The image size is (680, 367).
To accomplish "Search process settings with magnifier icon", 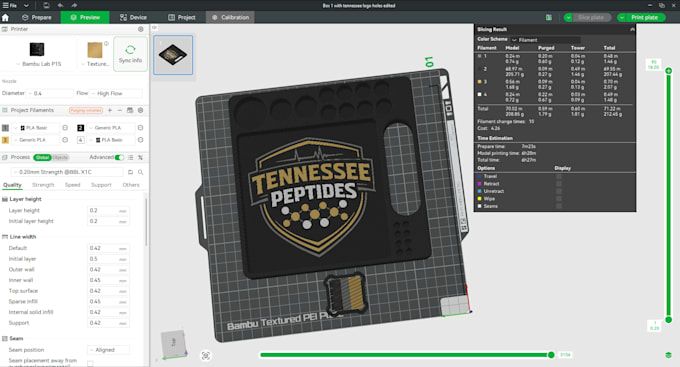I will coord(141,172).
